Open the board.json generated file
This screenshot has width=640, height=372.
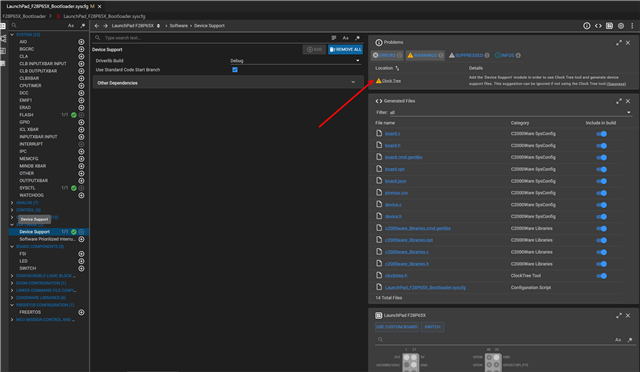[396, 181]
